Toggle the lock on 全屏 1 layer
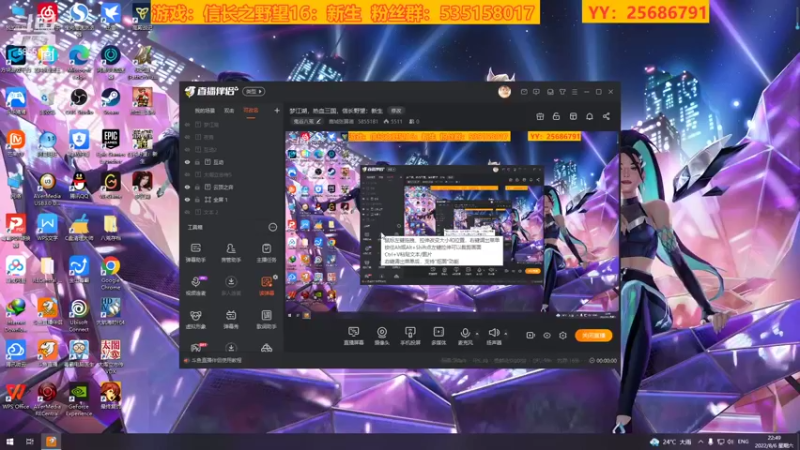Viewport: 800px width, 450px height. coord(197,199)
